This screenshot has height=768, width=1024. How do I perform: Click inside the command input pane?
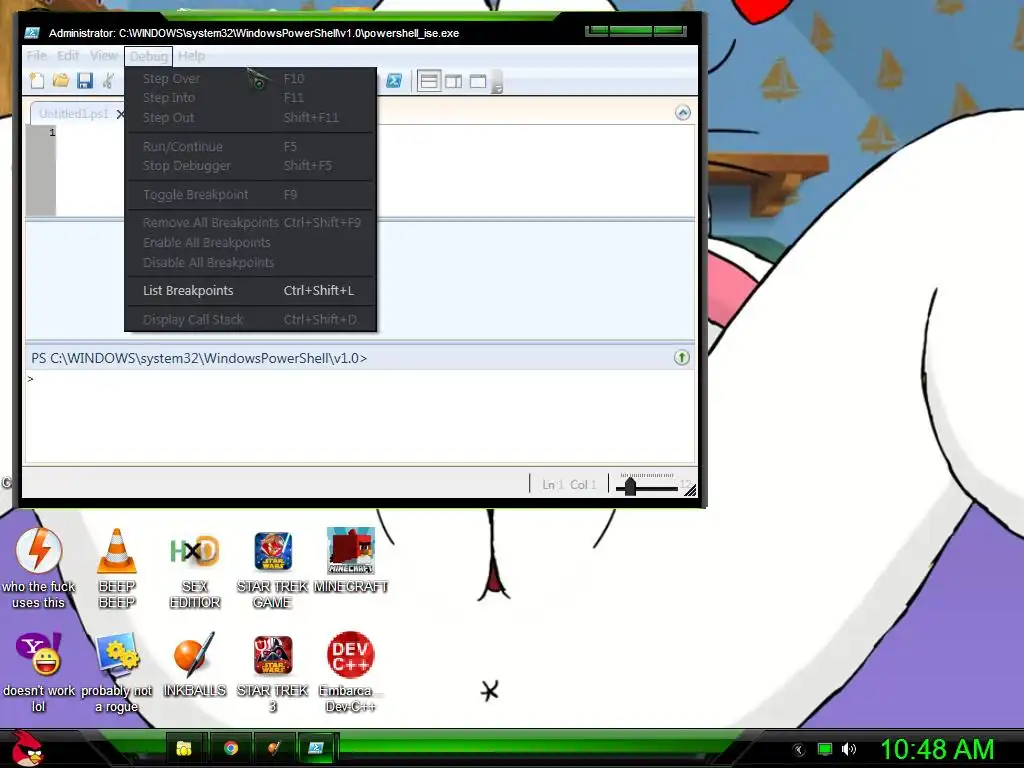[360, 416]
